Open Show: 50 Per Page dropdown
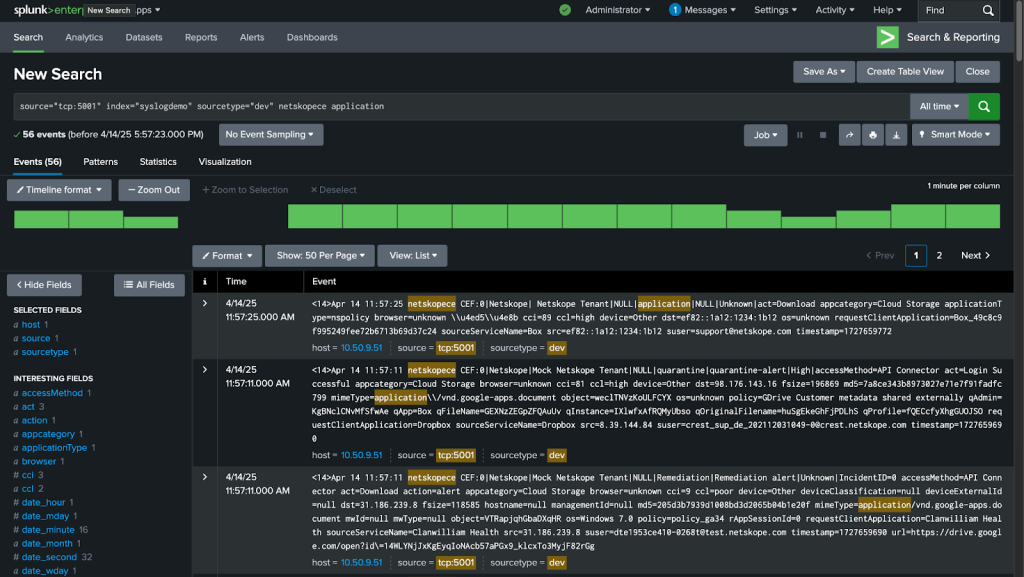This screenshot has width=1024, height=577. (x=320, y=256)
